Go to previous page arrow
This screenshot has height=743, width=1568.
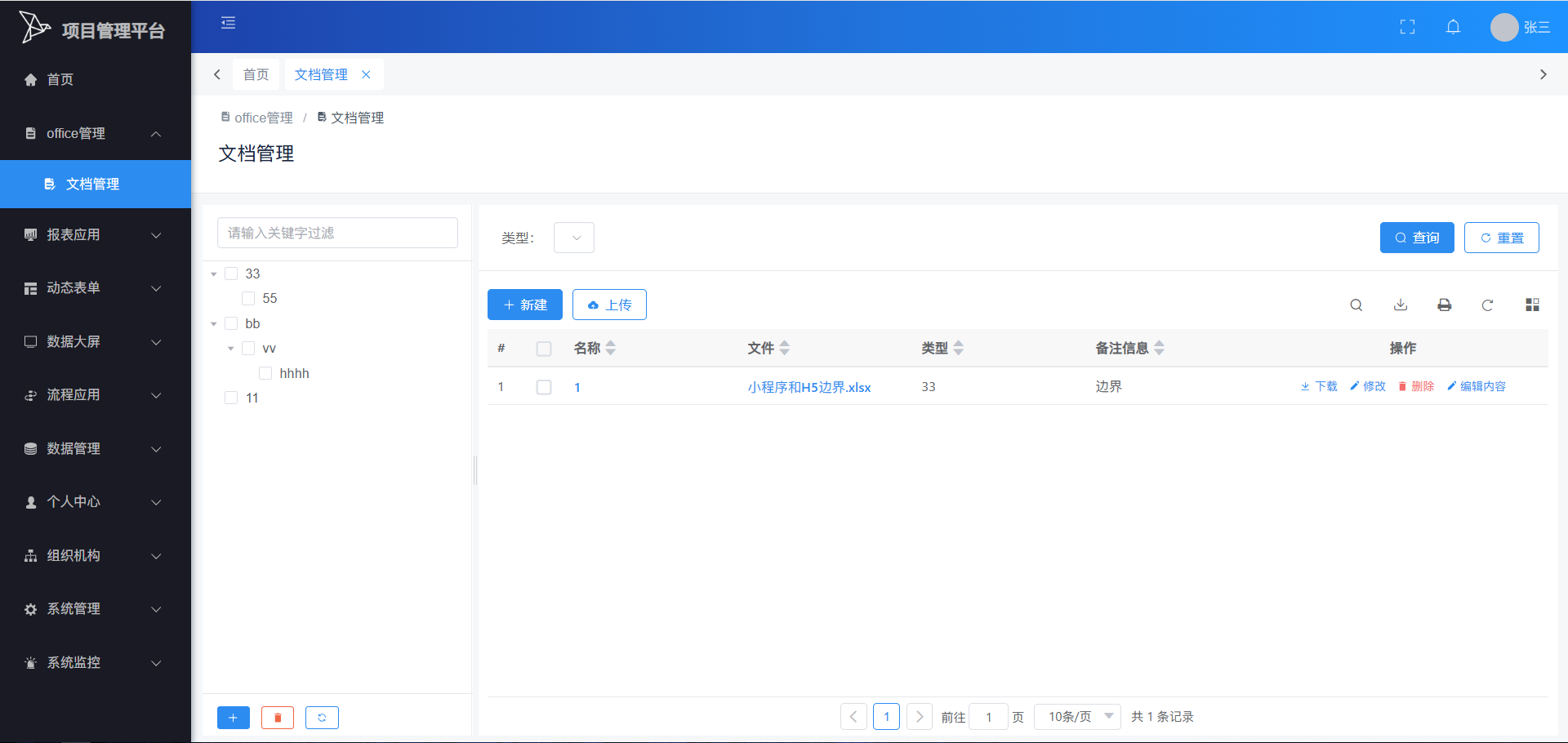click(853, 717)
